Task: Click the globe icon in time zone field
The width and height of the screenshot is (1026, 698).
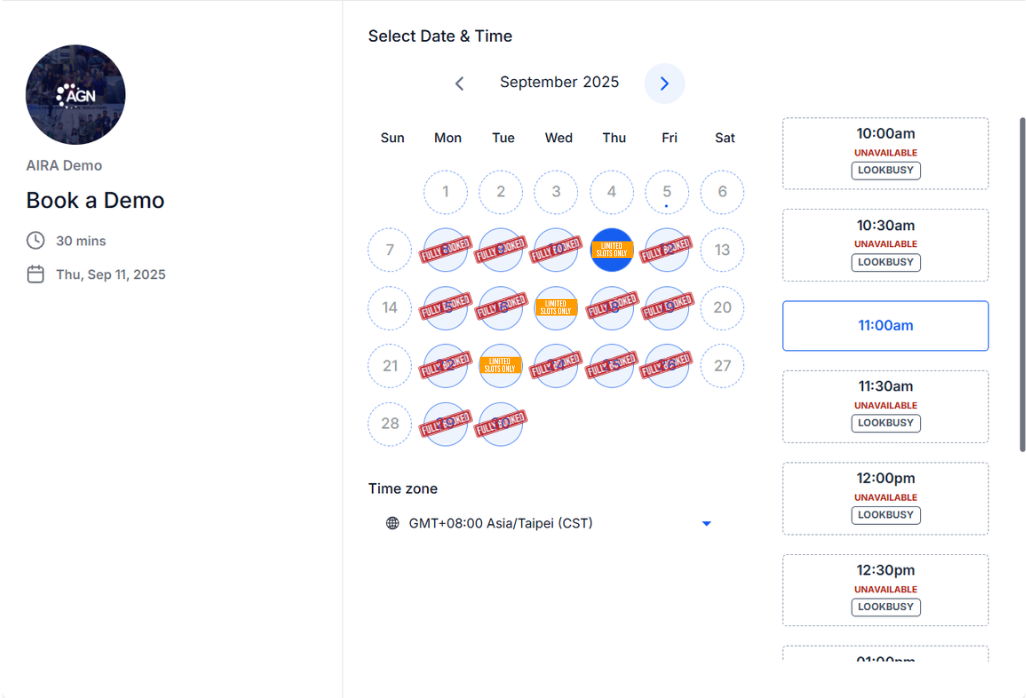Action: [x=393, y=523]
